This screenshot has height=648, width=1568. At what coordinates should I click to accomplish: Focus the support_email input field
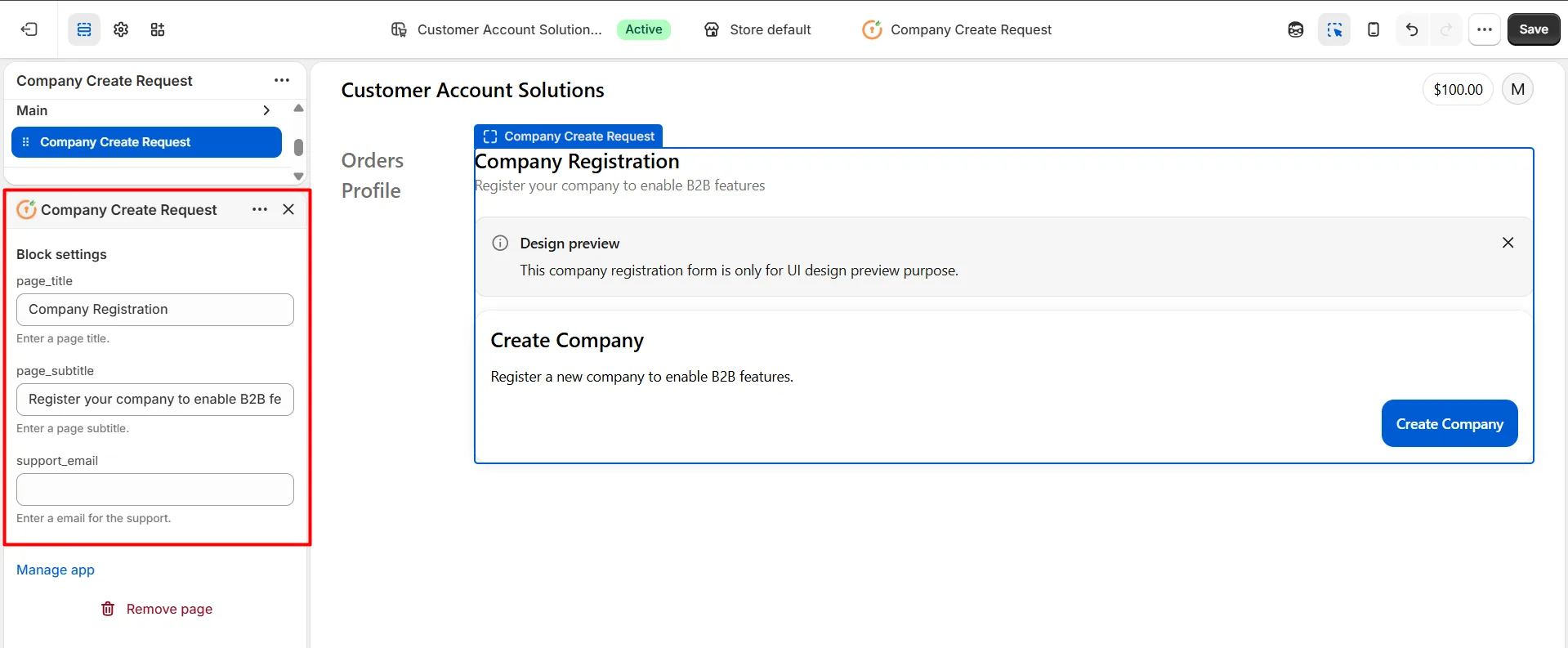[x=155, y=489]
